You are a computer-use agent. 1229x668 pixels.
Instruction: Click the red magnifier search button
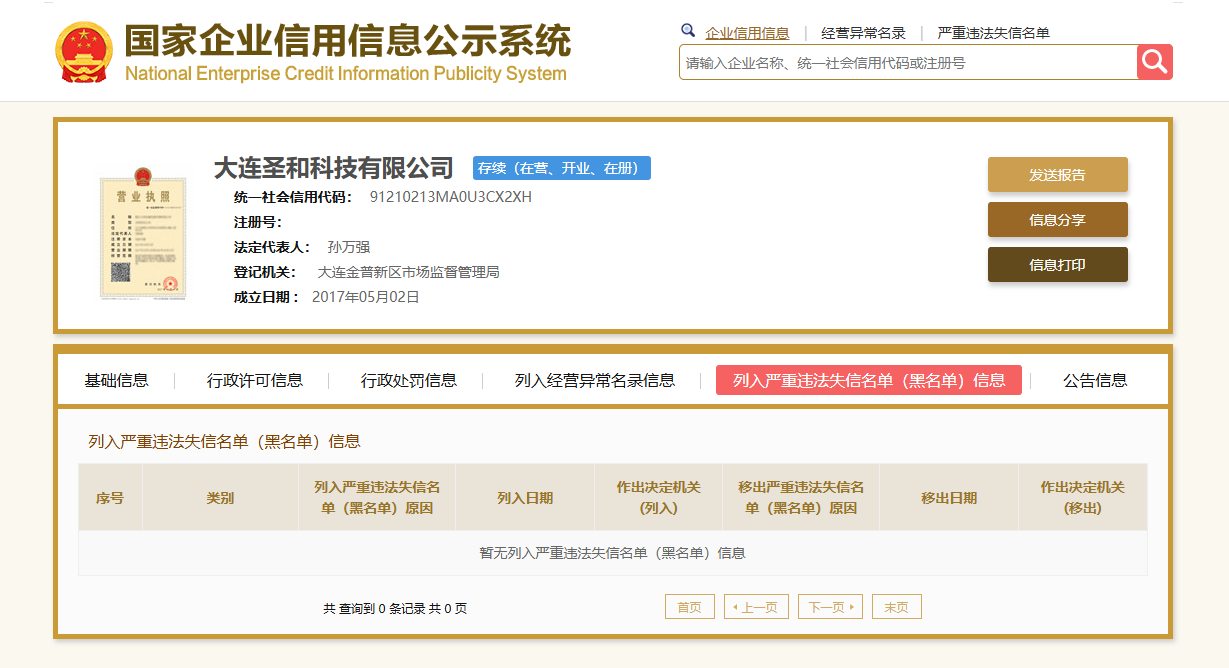click(x=1154, y=62)
